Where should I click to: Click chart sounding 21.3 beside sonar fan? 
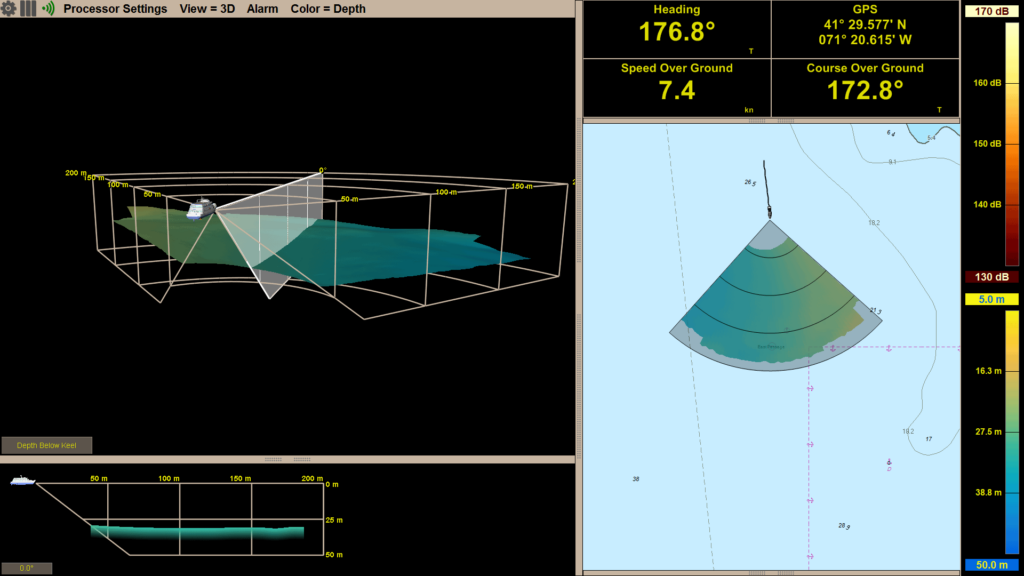(876, 311)
